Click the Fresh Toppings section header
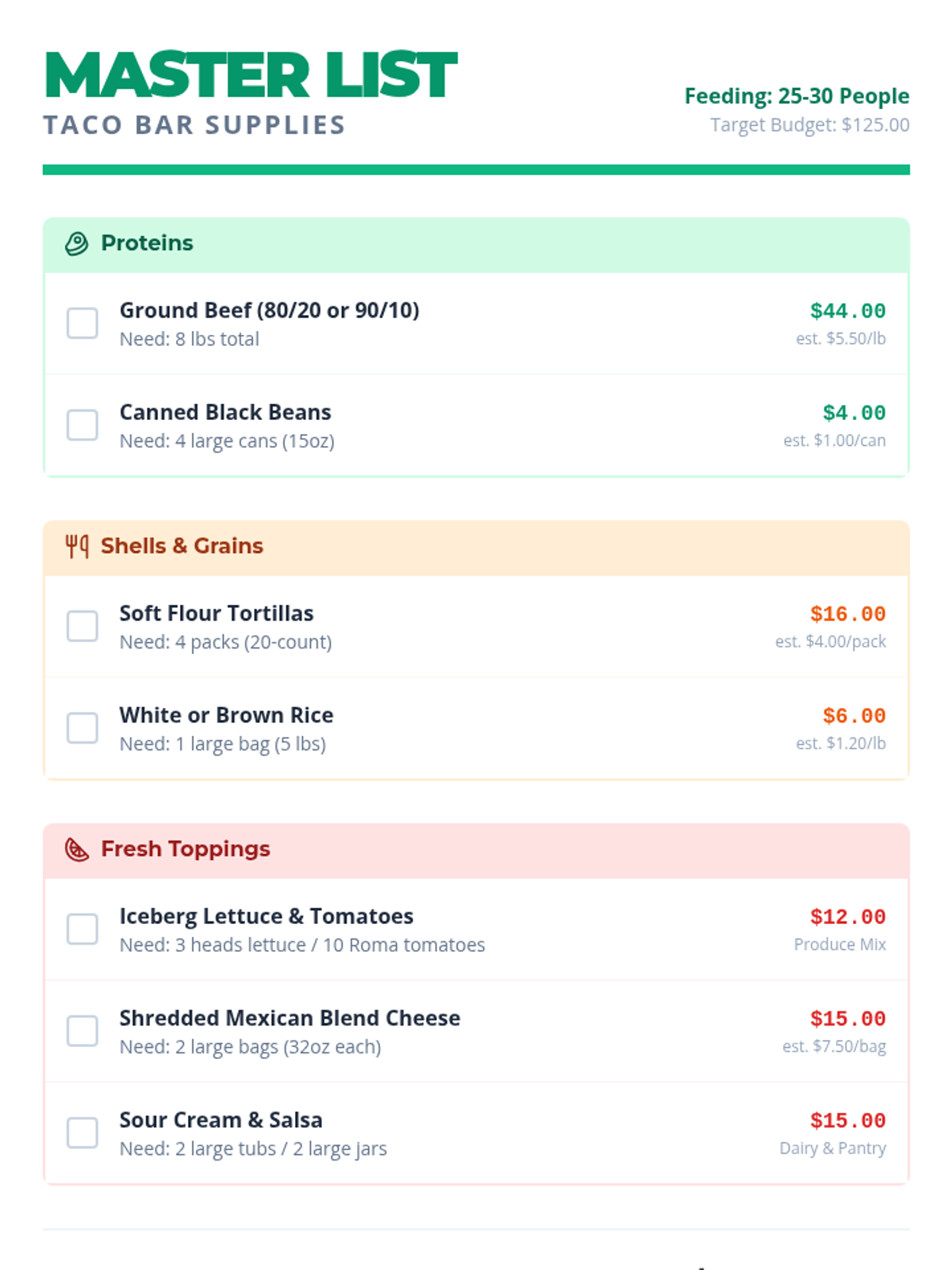This screenshot has height=1270, width=952. 186,849
